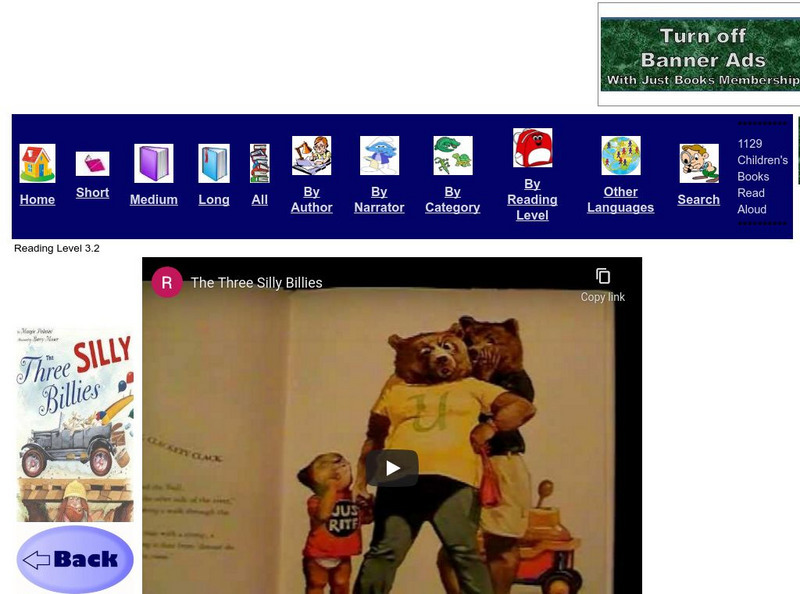Click the By Category reptiles icon
Viewport: 800px width, 594px height.
(453, 156)
